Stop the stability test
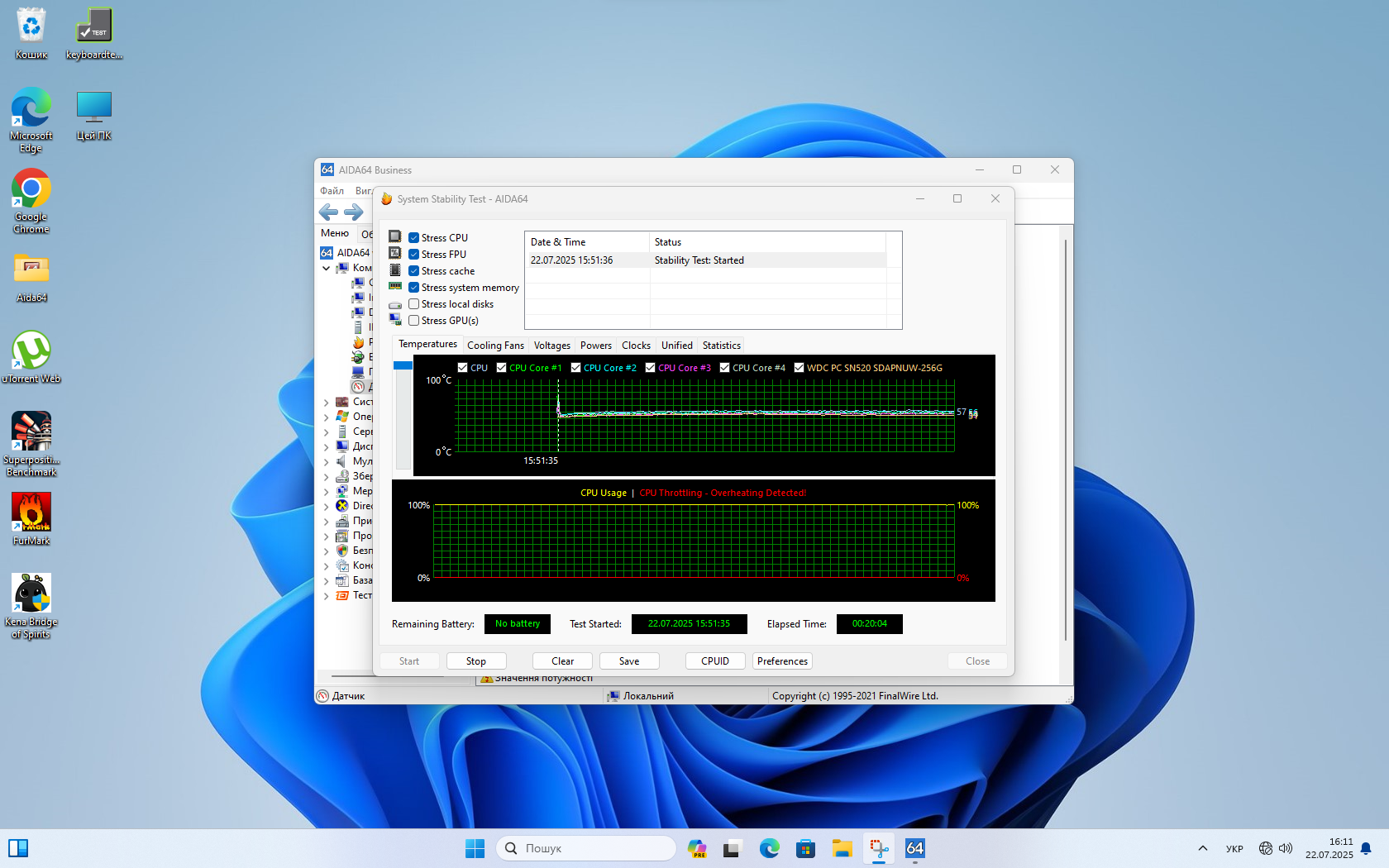The width and height of the screenshot is (1389, 868). click(x=475, y=661)
